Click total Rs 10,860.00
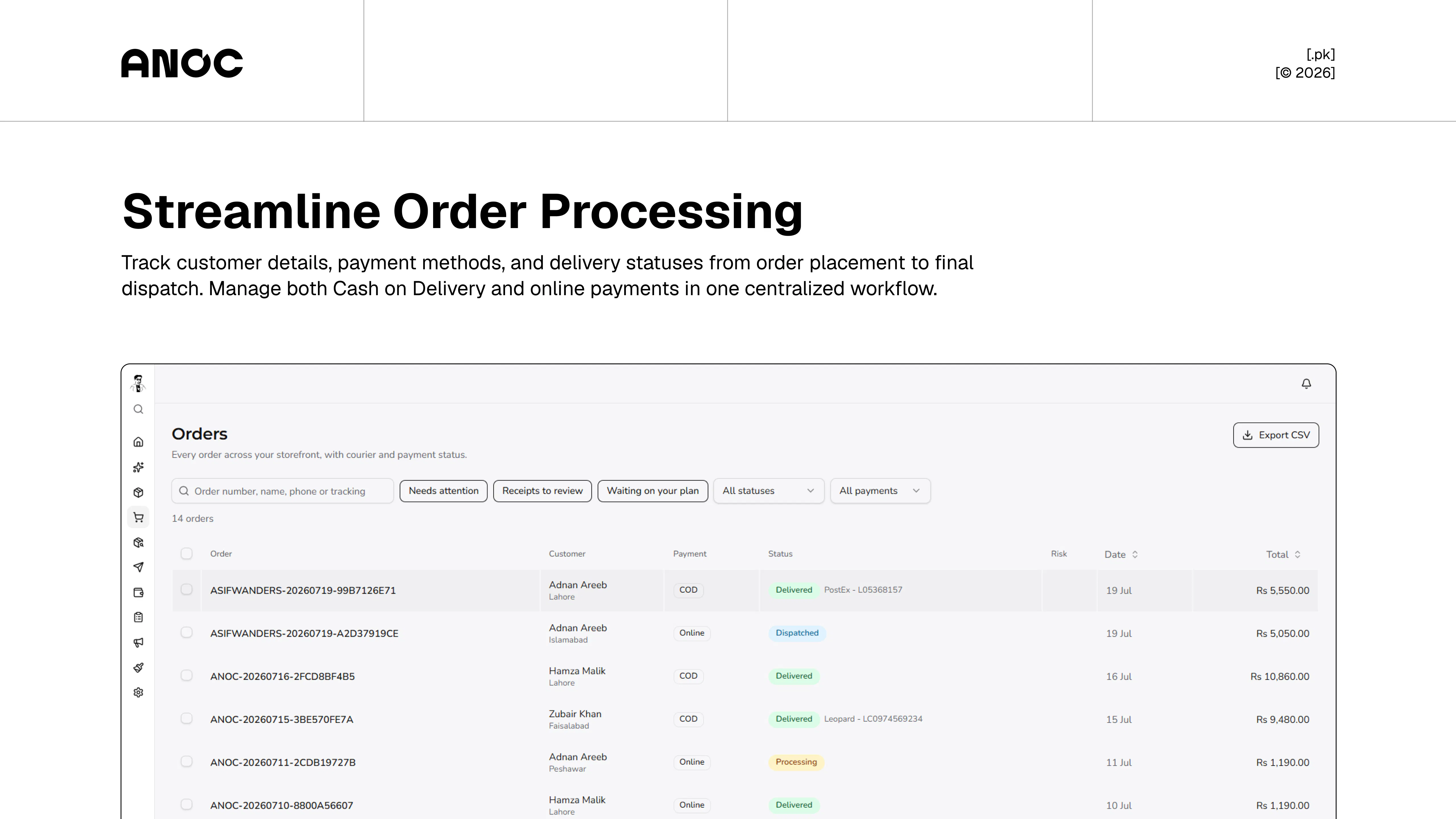Screen dimensions: 1456x819 coord(1280,677)
